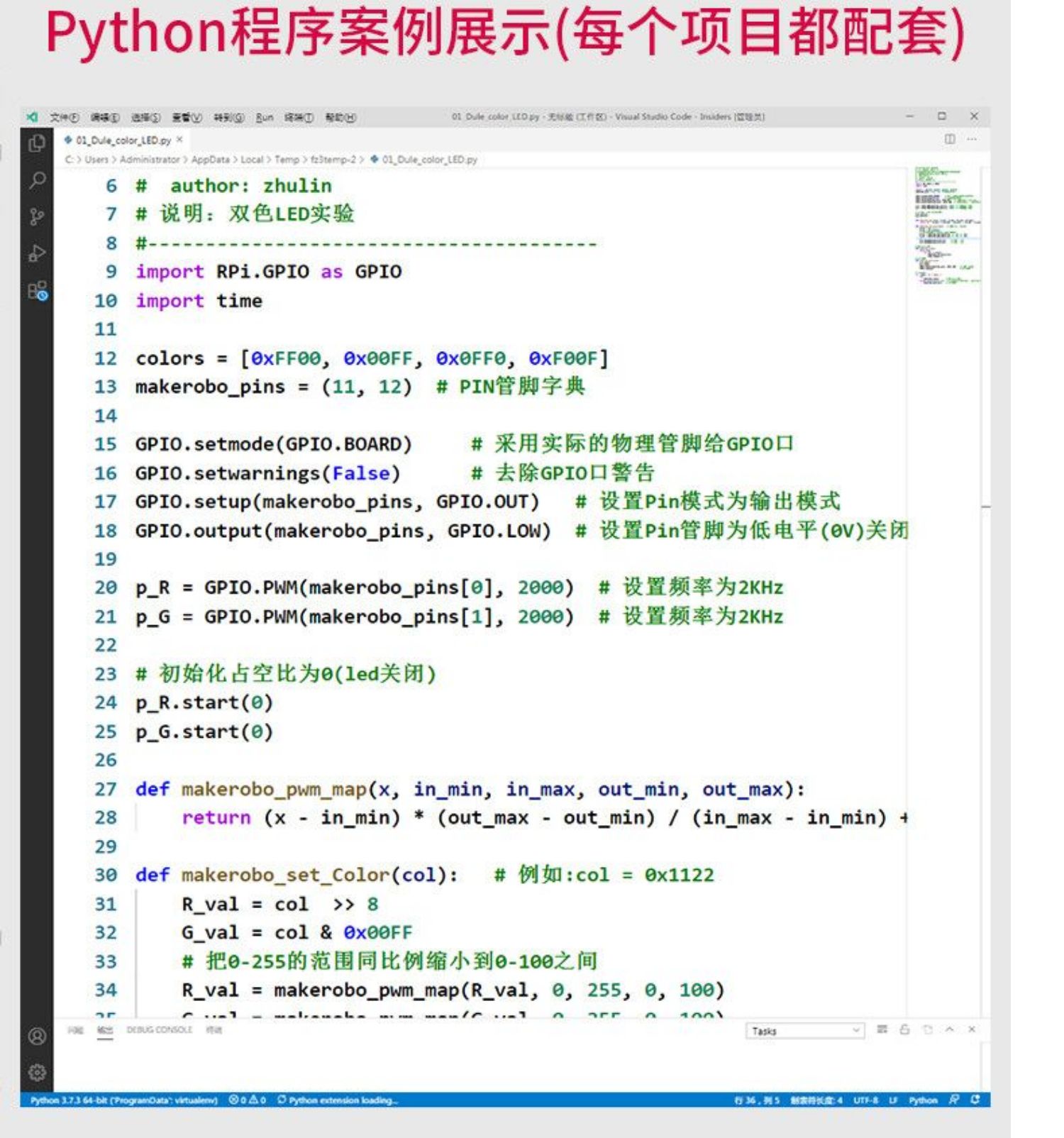Click "GPIO.setwarnings(False)" on line 16

coord(268,473)
